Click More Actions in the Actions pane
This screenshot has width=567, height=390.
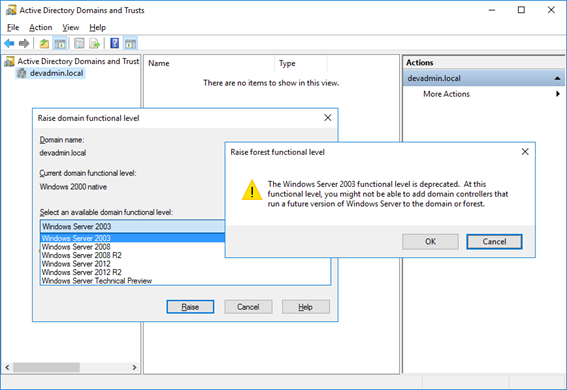446,94
